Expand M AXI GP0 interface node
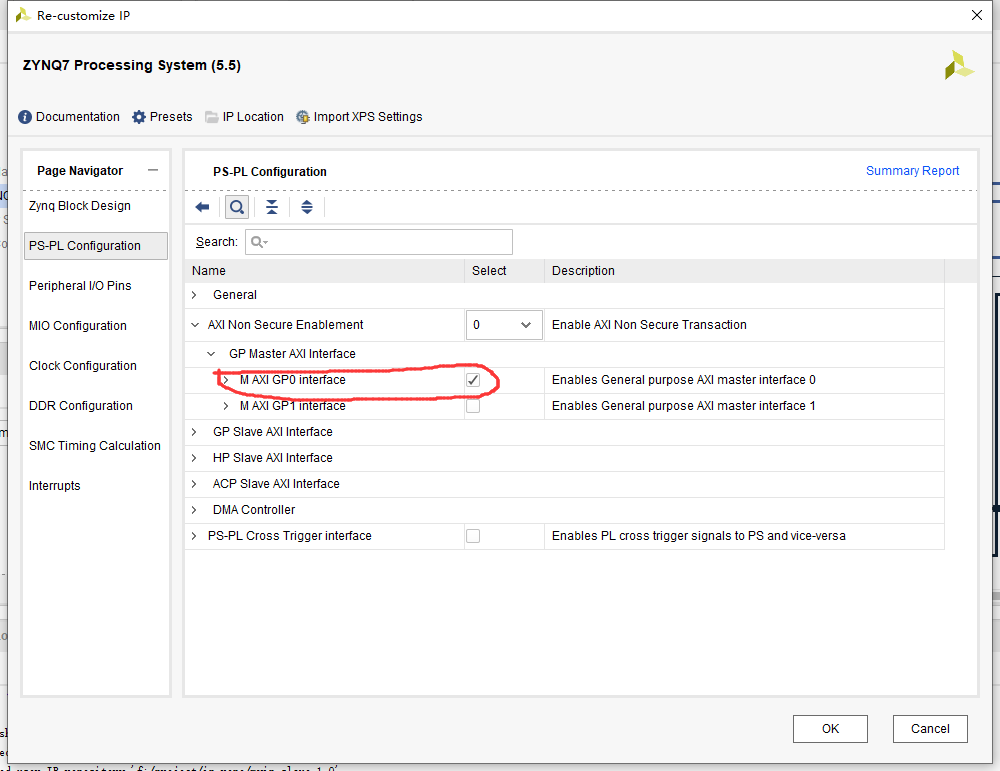This screenshot has height=771, width=1000. 226,380
